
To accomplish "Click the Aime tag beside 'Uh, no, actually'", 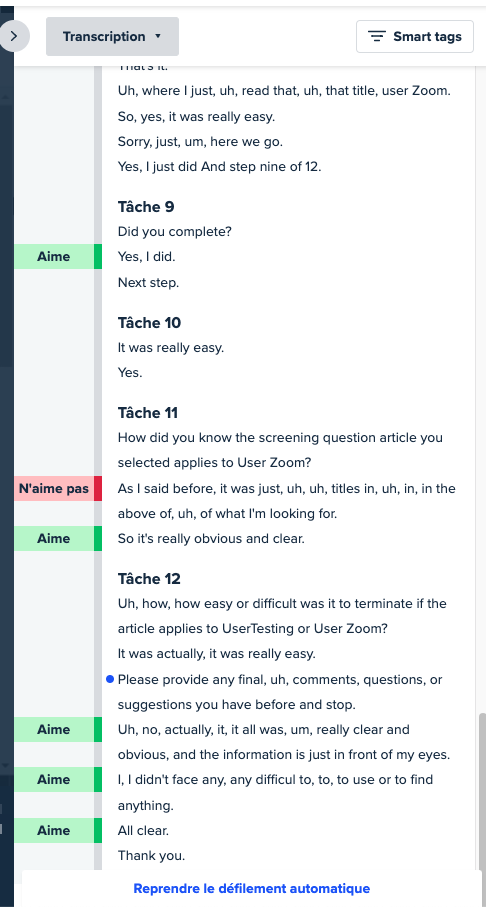I will pos(54,729).
